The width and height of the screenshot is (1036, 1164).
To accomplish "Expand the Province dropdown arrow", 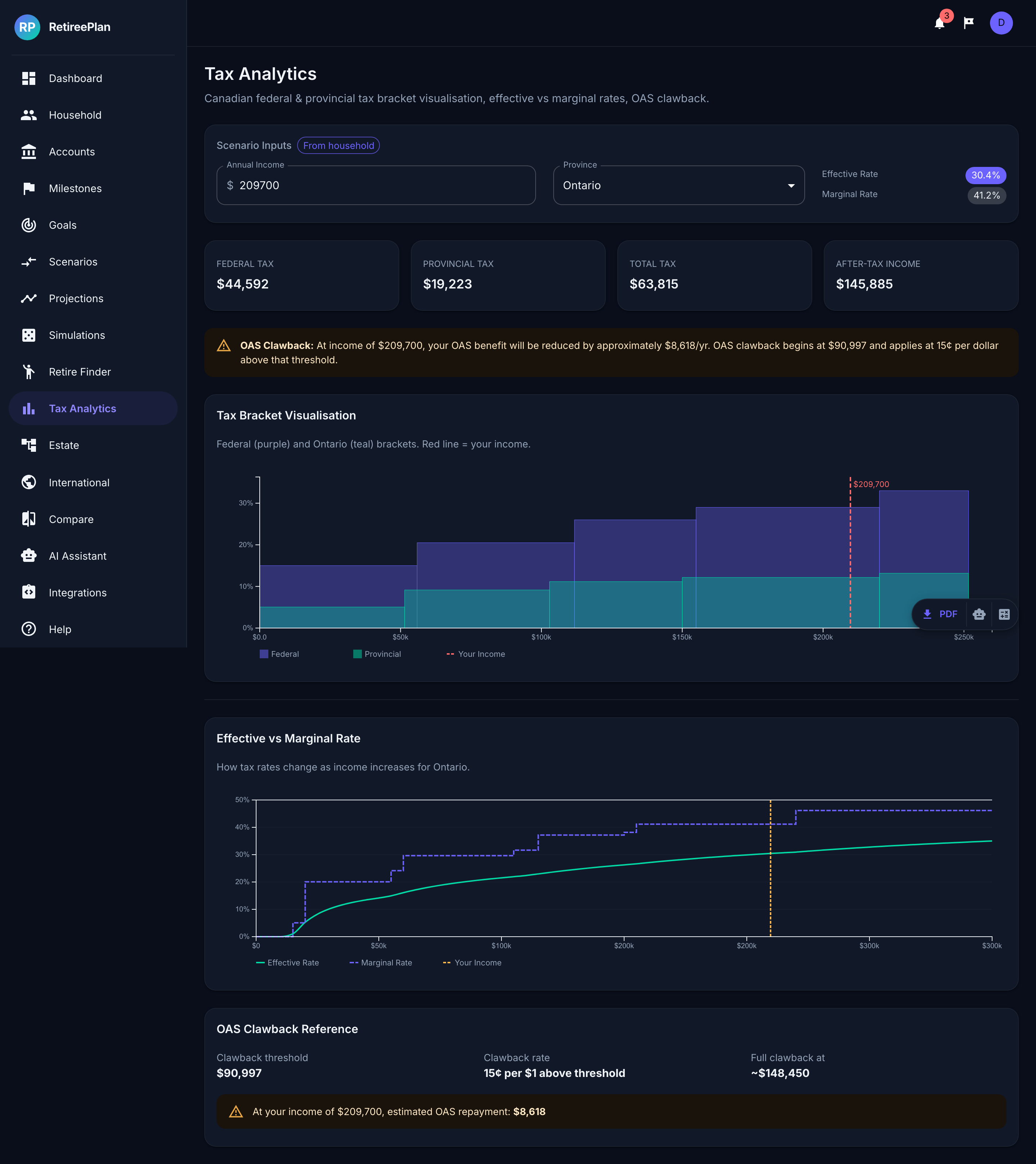I will pos(791,186).
